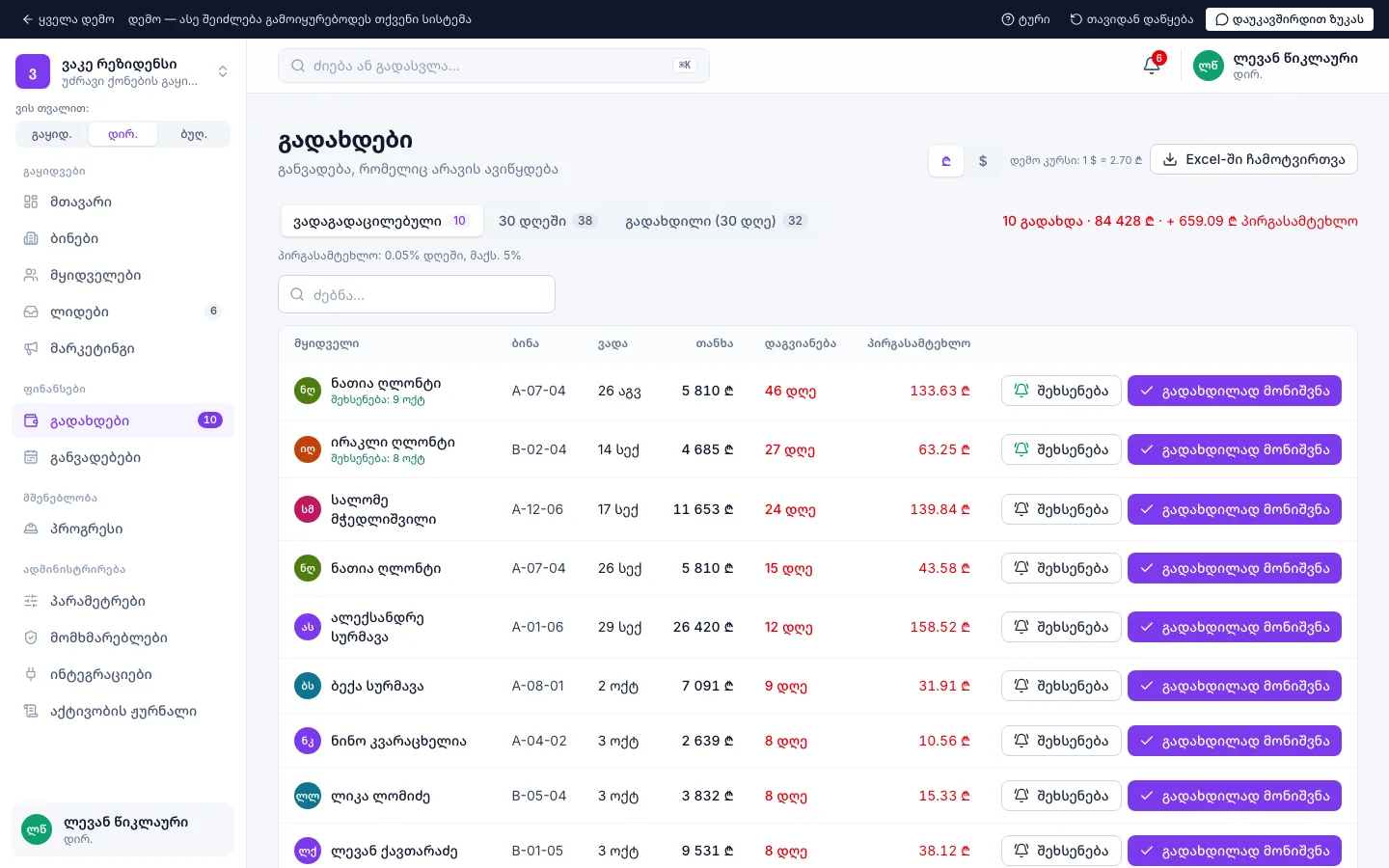Expand the ვაკე რეზიდენსი project switcher
This screenshot has width=1389, height=868.
[x=123, y=71]
